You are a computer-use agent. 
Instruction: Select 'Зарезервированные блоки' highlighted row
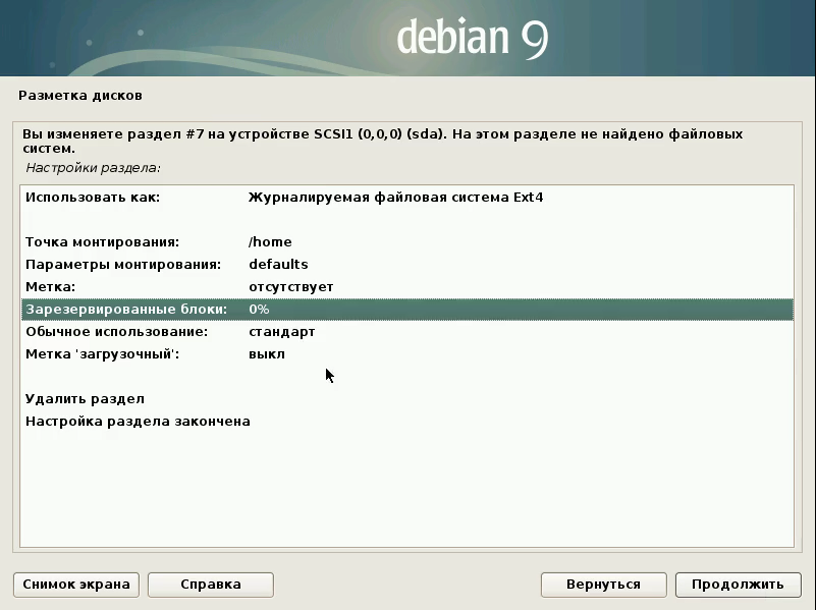click(126, 309)
